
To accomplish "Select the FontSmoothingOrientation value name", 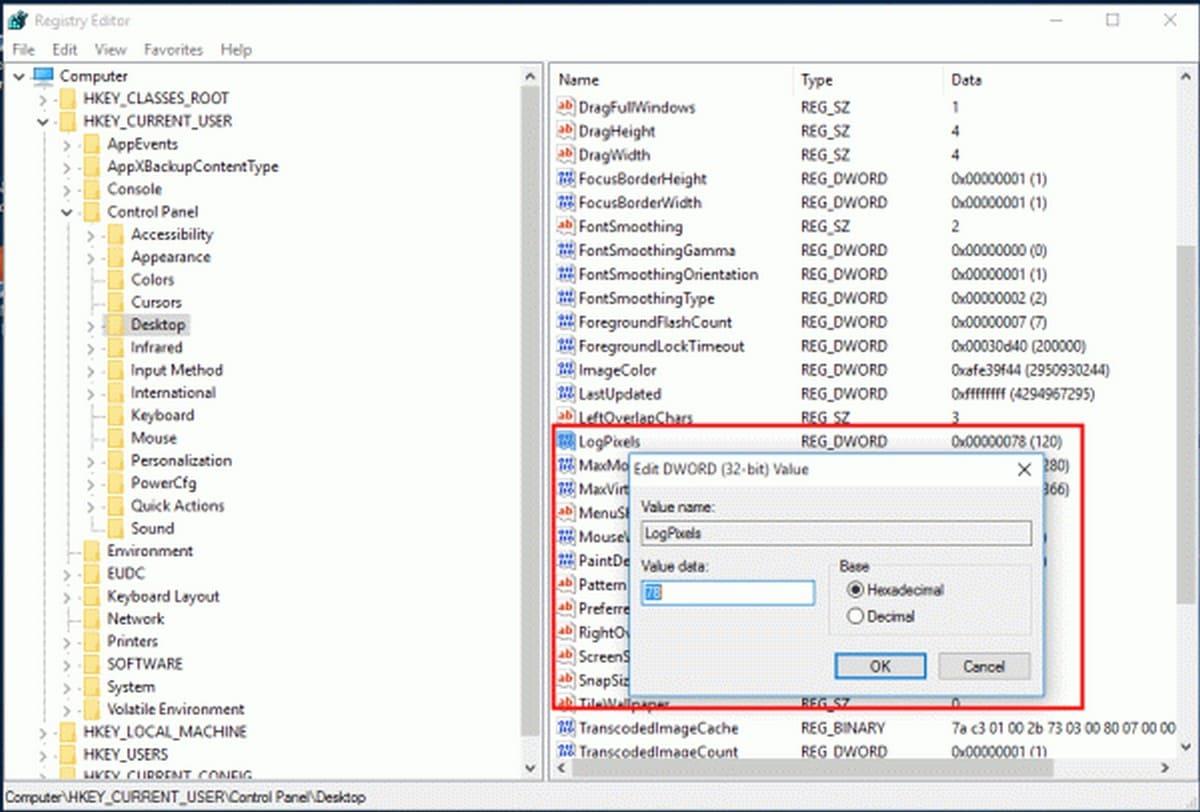I will coord(668,275).
